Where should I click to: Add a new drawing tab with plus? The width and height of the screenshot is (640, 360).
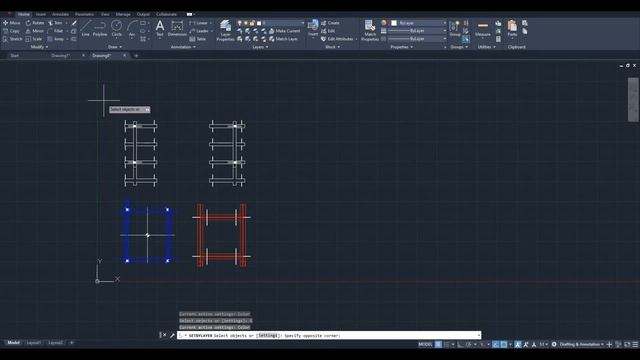click(x=136, y=56)
